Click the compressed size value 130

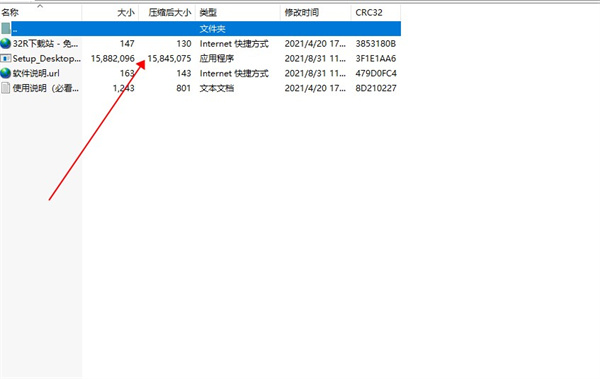coord(184,44)
